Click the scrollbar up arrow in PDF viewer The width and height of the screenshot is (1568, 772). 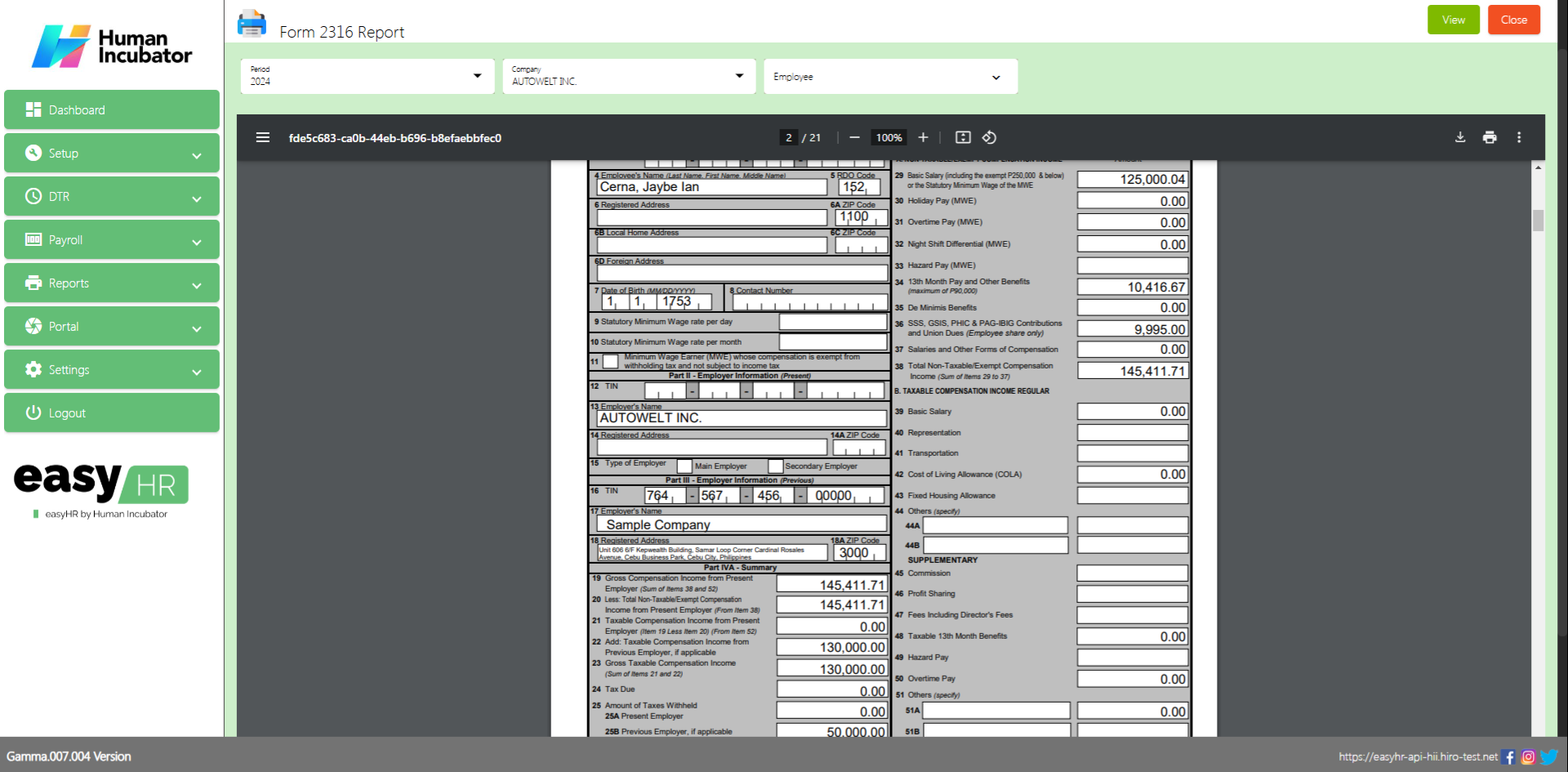(1538, 167)
